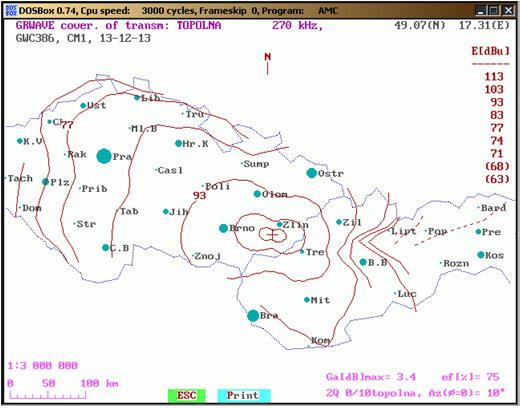Click the 93 contour label near Poli
The image size is (520, 408).
point(199,195)
